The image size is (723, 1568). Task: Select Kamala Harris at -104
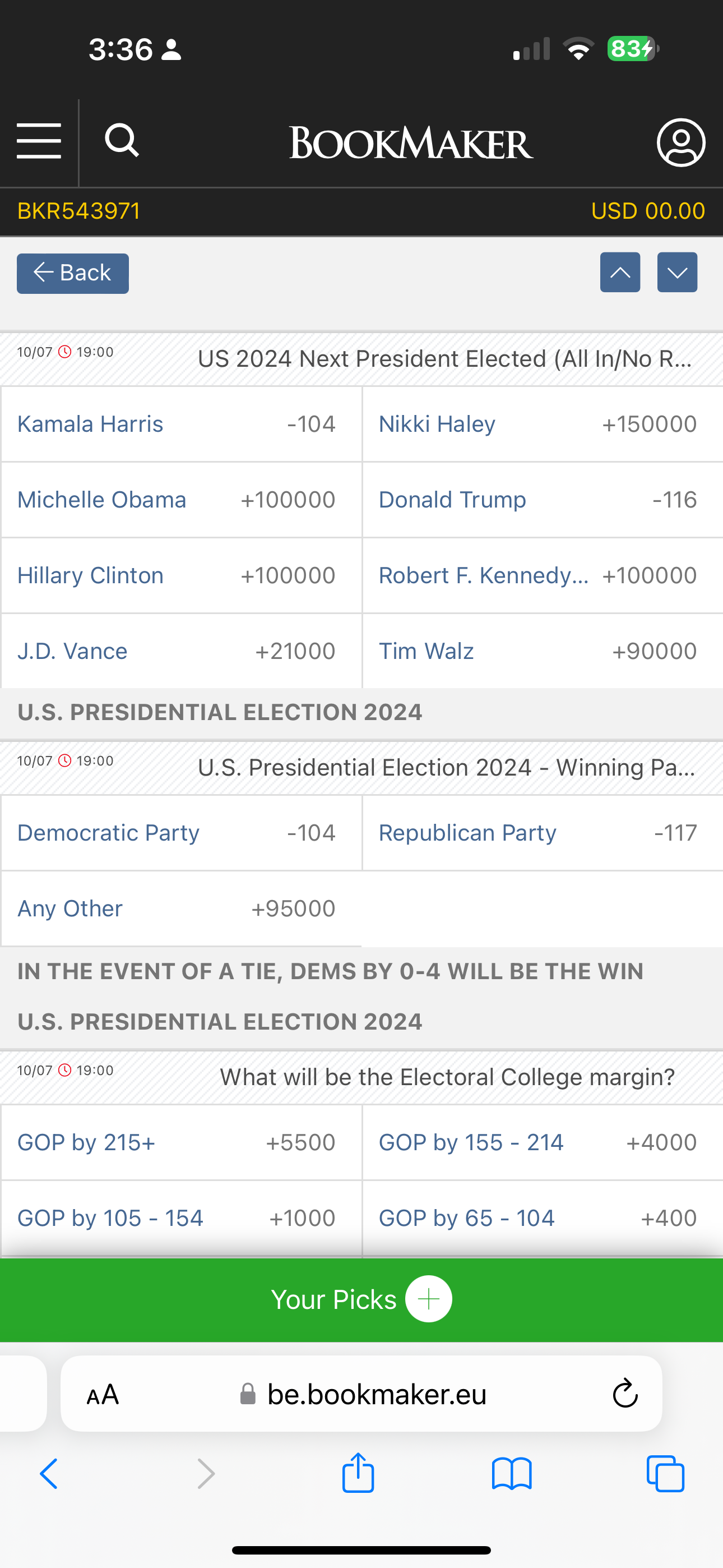point(182,425)
